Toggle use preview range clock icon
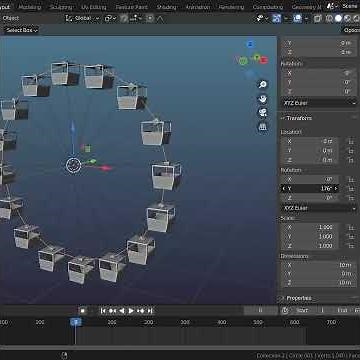 click(x=285, y=310)
